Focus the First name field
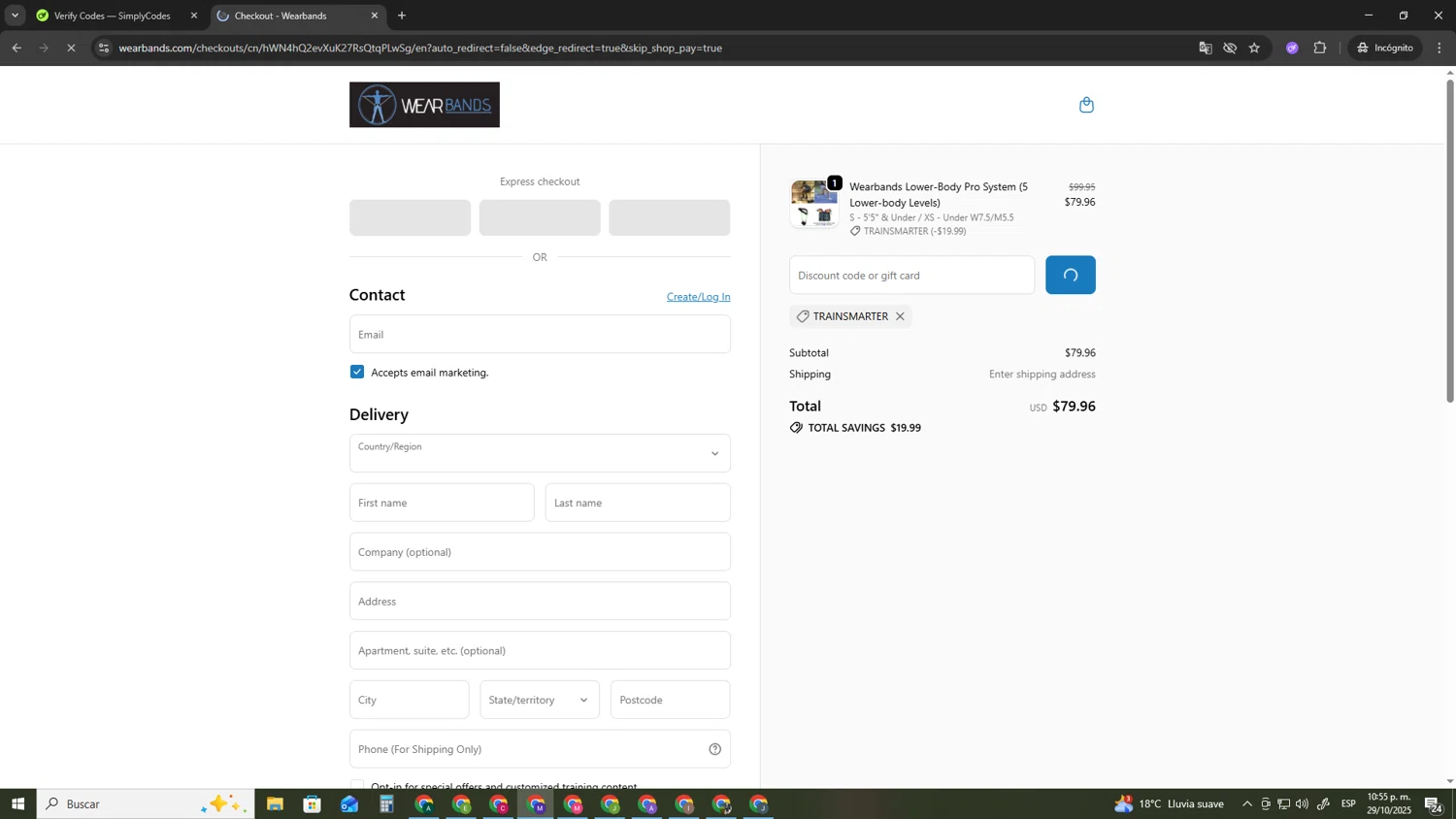This screenshot has width=1456, height=819. pyautogui.click(x=442, y=503)
